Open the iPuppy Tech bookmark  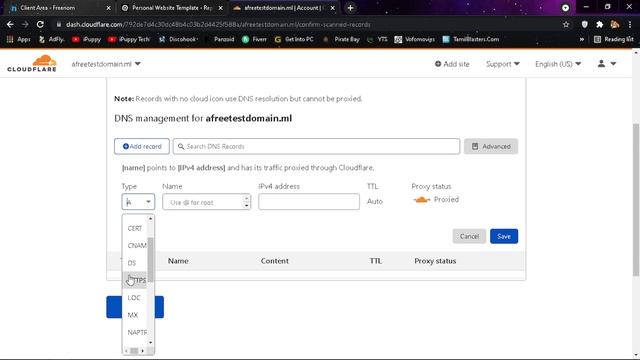[129, 39]
